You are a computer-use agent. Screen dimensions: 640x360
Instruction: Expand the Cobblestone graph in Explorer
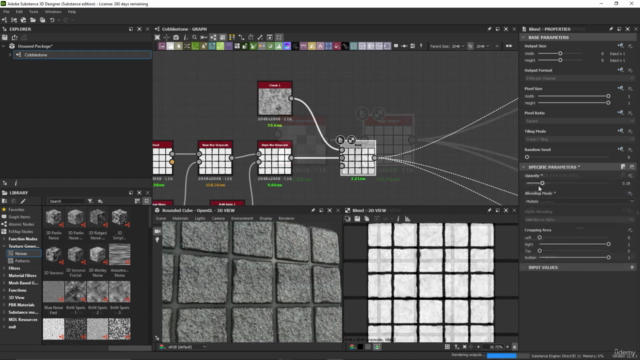pos(10,55)
